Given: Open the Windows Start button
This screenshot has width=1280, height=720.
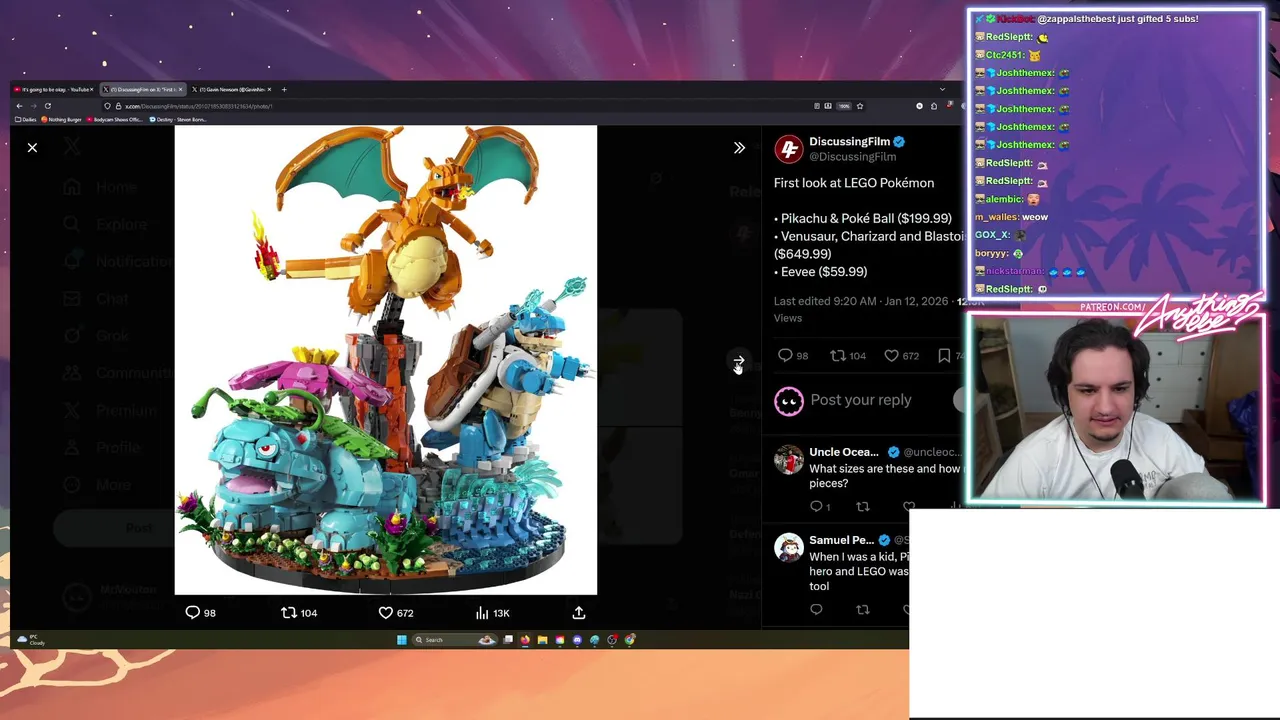Looking at the screenshot, I should point(402,640).
